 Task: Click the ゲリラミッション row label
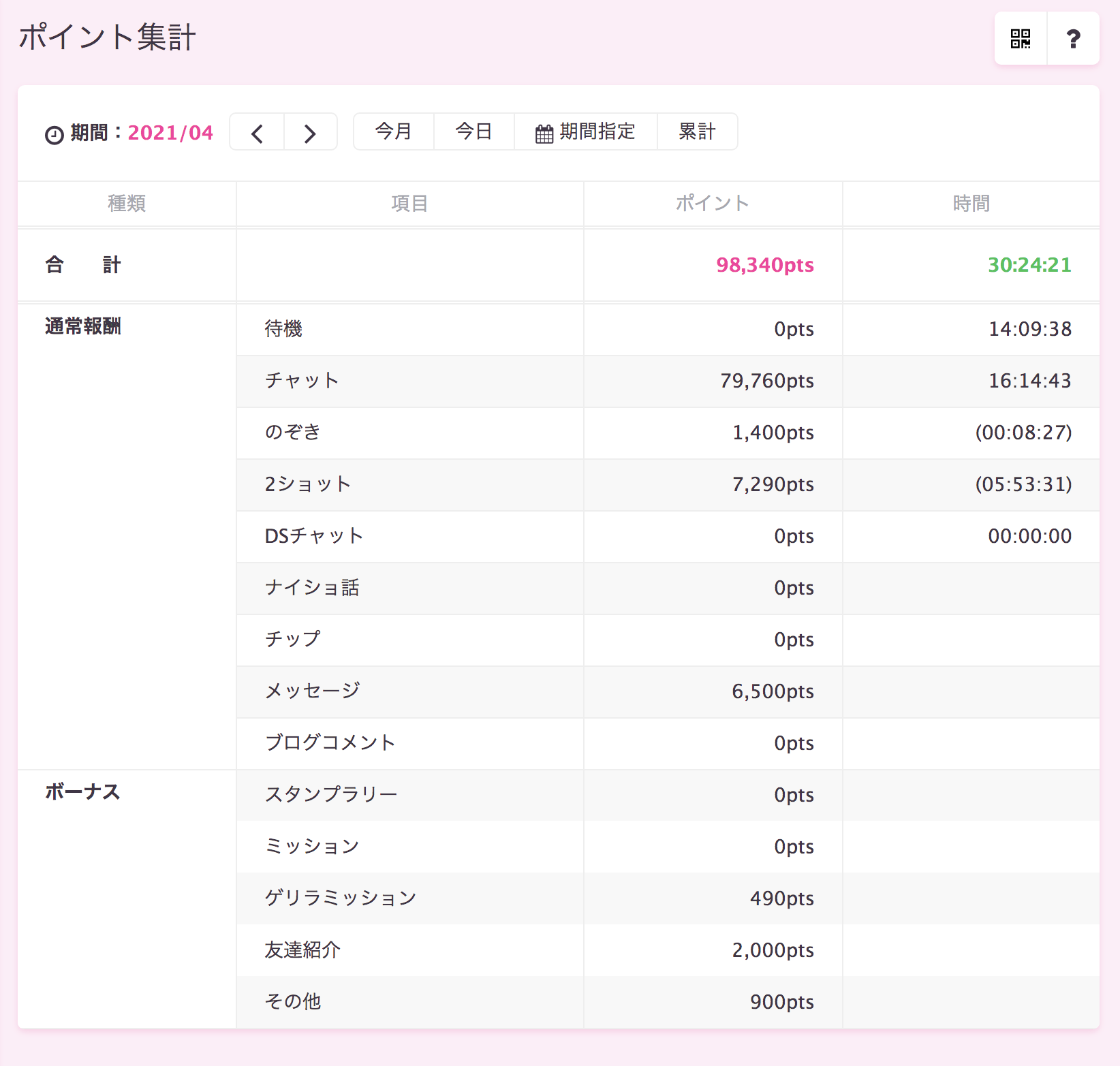(341, 898)
